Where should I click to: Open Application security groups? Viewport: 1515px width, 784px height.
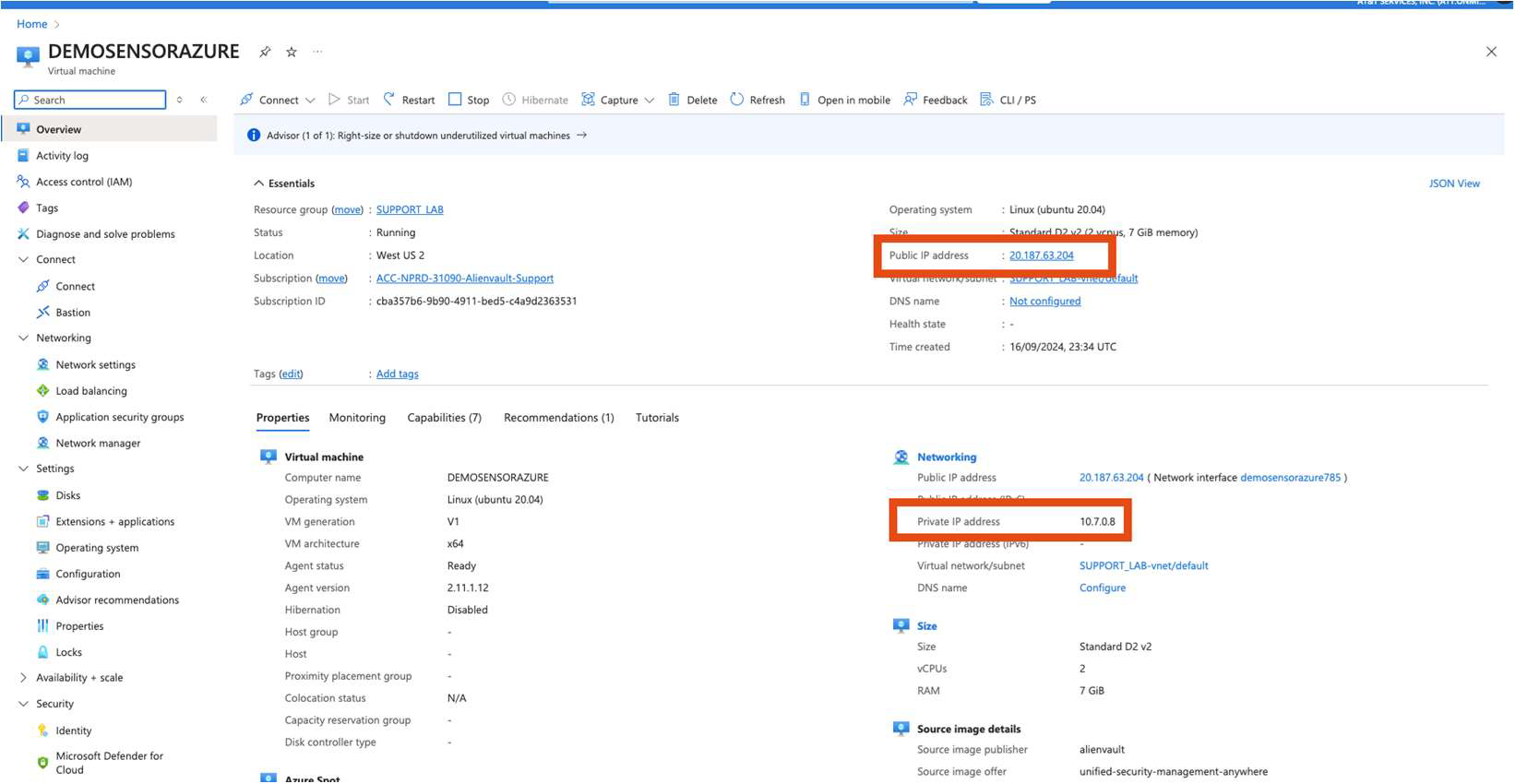[111, 417]
